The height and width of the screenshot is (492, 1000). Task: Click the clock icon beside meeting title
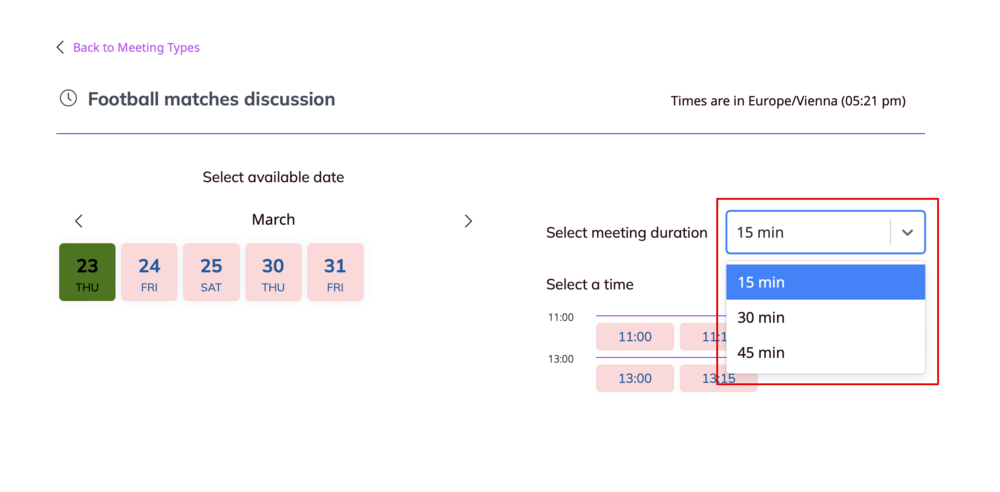pos(68,98)
